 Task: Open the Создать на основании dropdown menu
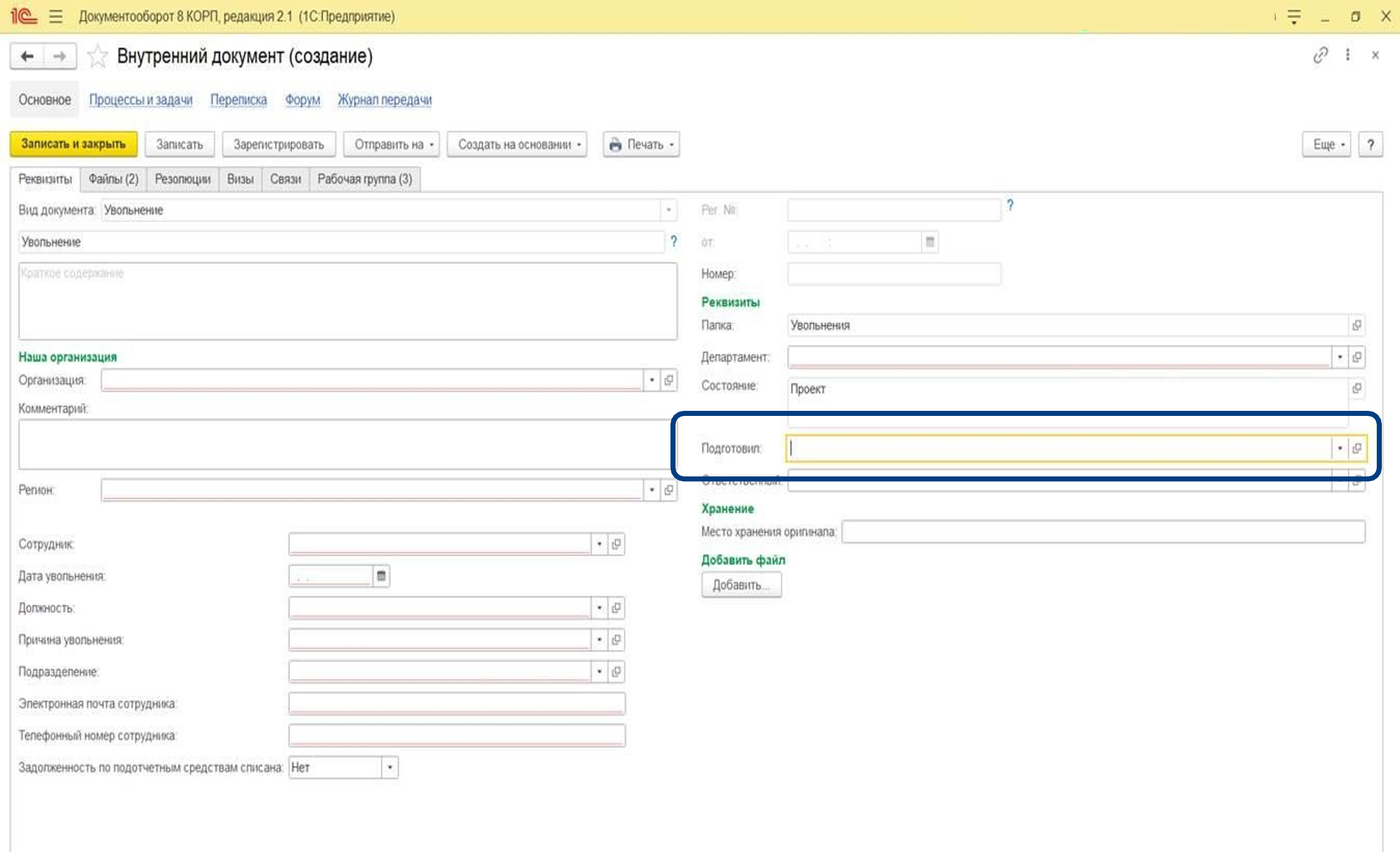(517, 144)
